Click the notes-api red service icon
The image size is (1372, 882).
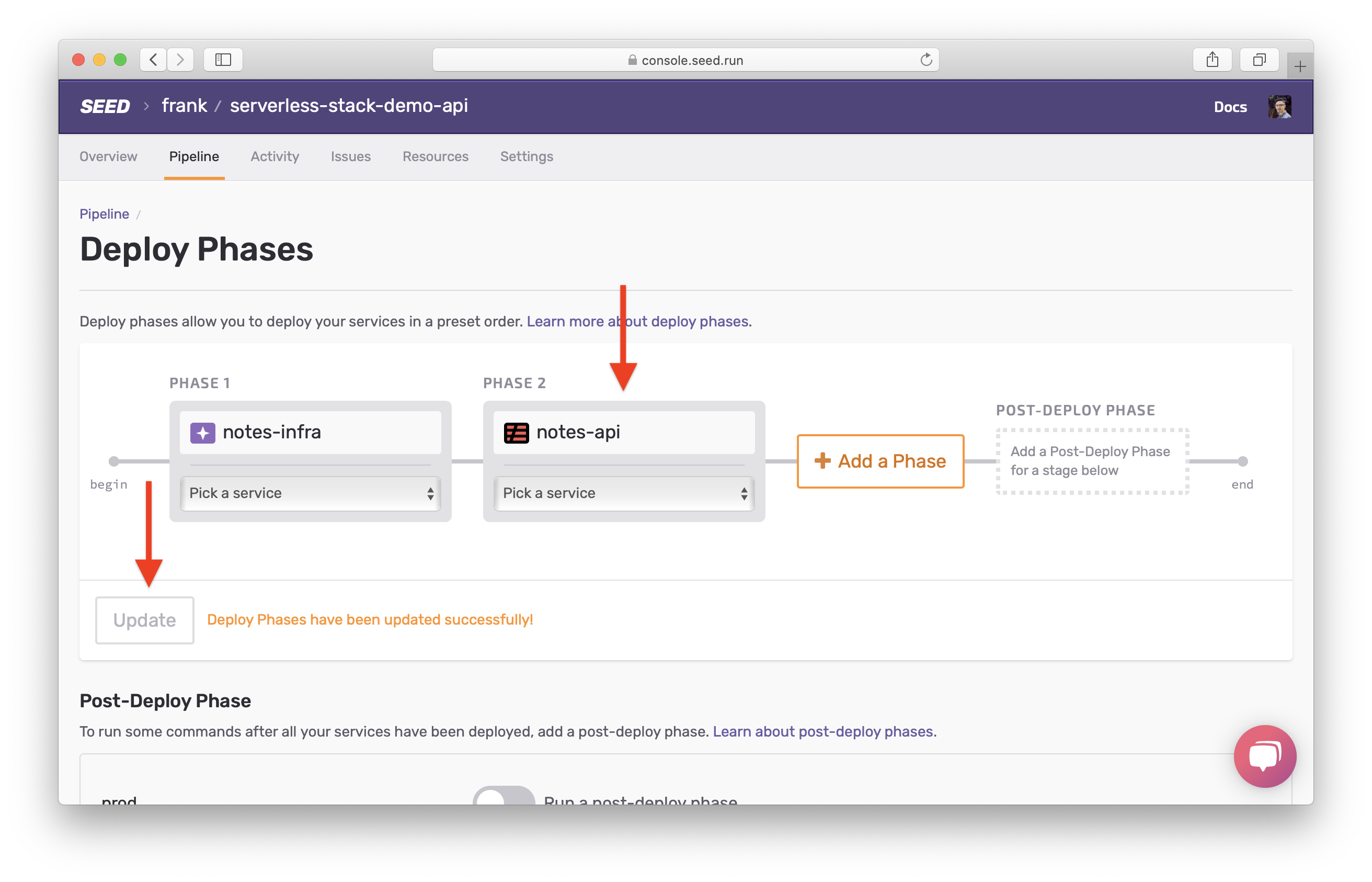click(516, 433)
